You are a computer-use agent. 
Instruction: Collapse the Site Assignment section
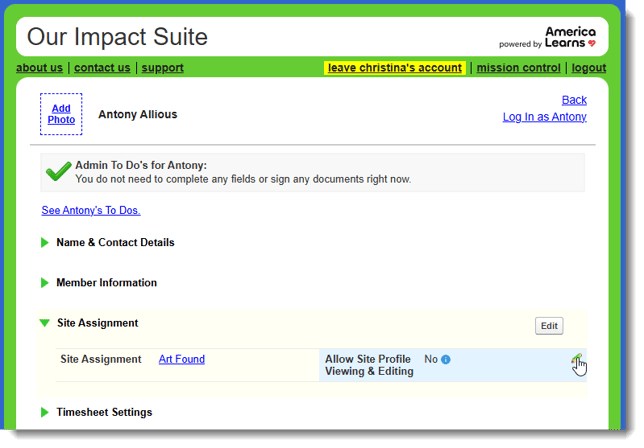point(96,323)
